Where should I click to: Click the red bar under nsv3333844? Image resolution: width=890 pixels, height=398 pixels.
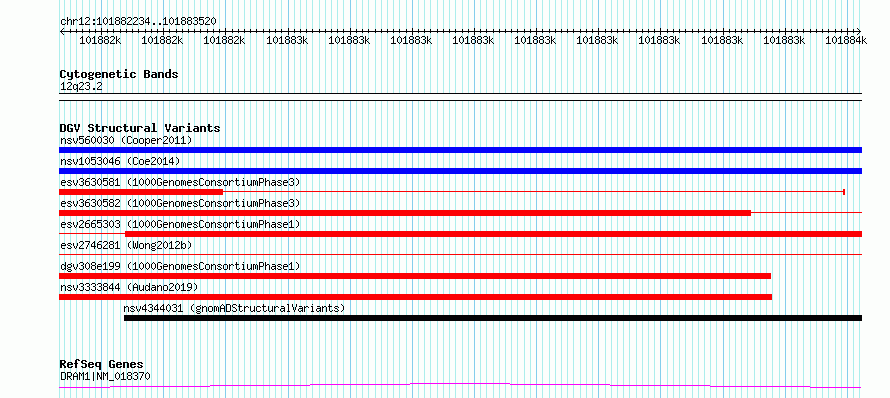pos(415,297)
